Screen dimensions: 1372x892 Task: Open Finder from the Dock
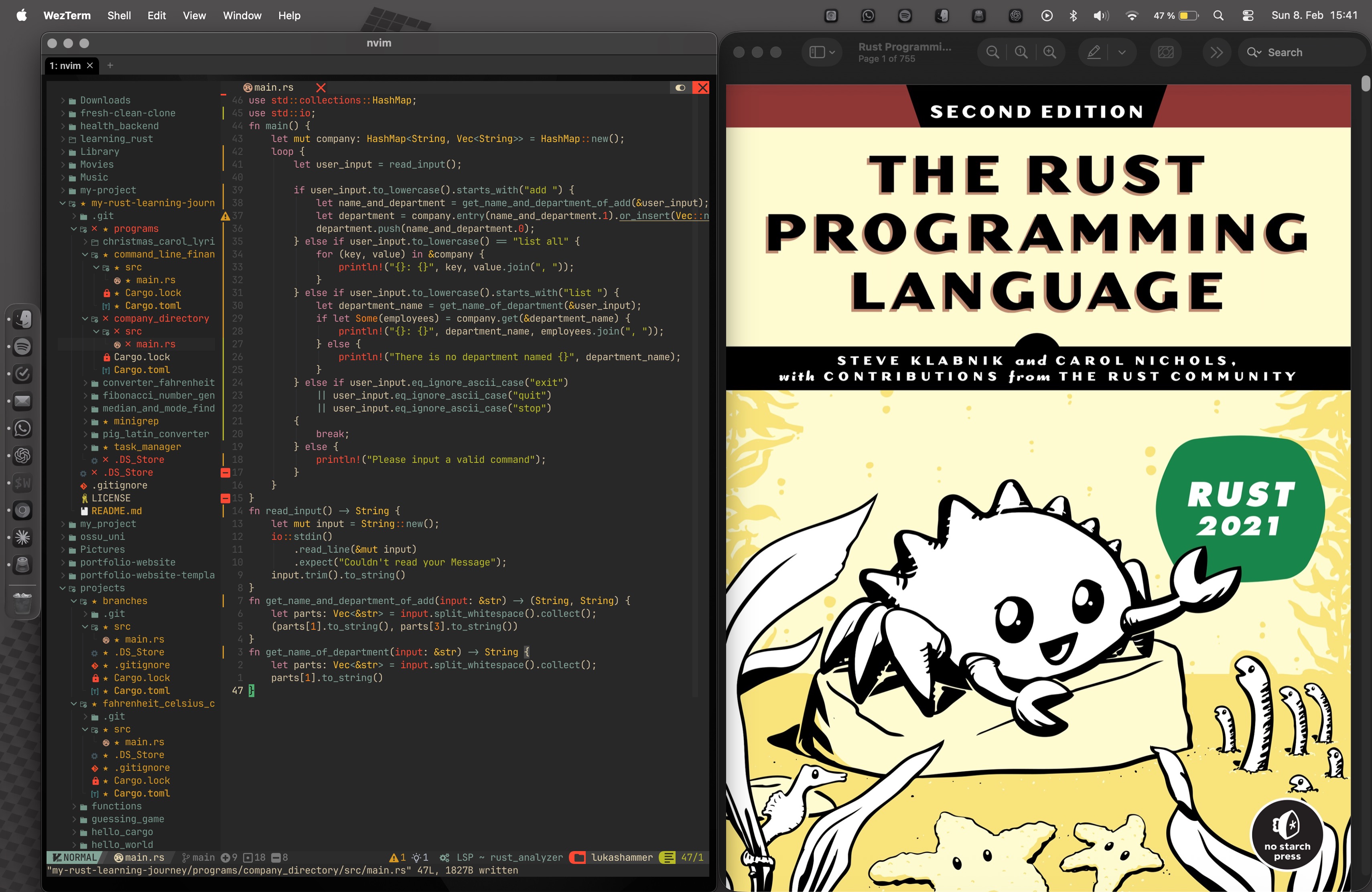click(22, 318)
